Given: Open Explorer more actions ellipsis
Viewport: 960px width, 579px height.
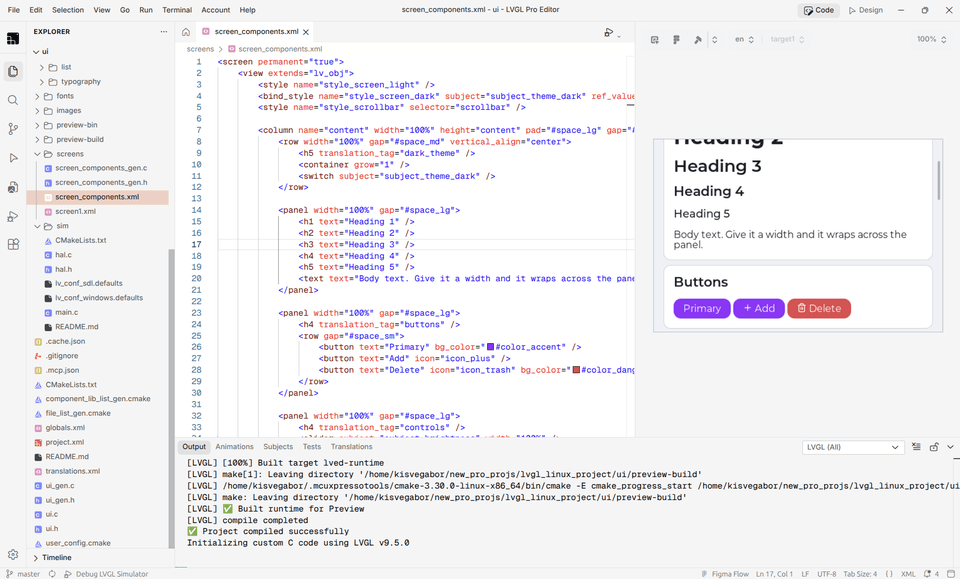Looking at the screenshot, I should (163, 31).
